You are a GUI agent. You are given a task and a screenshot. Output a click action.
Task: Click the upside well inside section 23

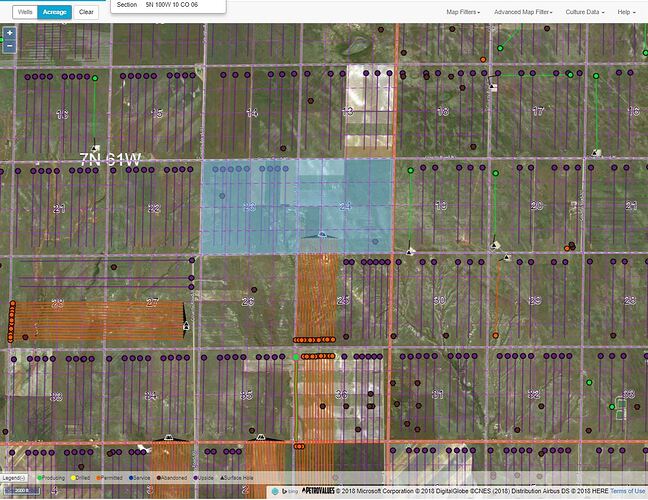coord(222,196)
